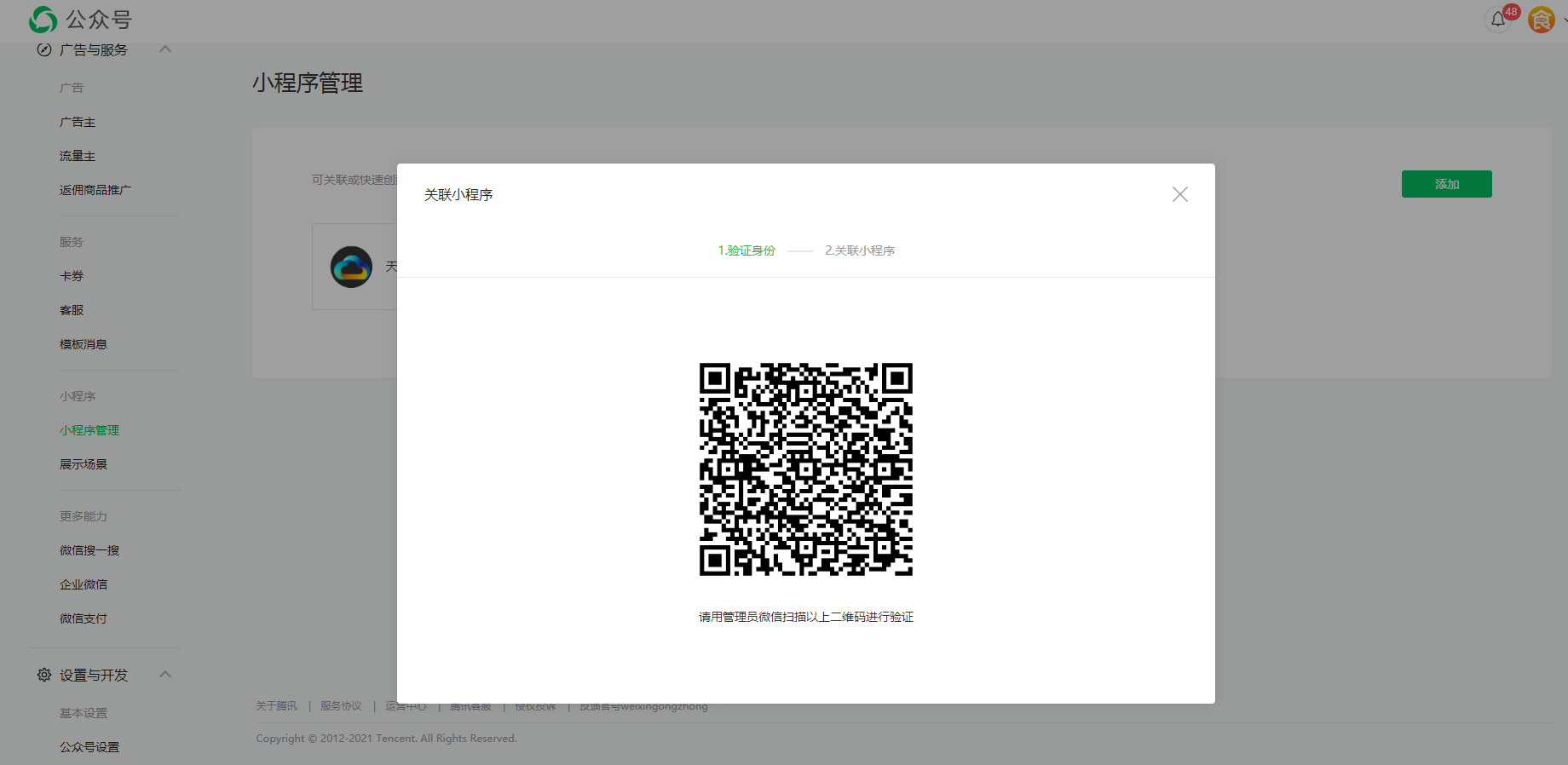Close the 关联小程序 dialog
The image size is (1568, 765).
pyautogui.click(x=1180, y=194)
